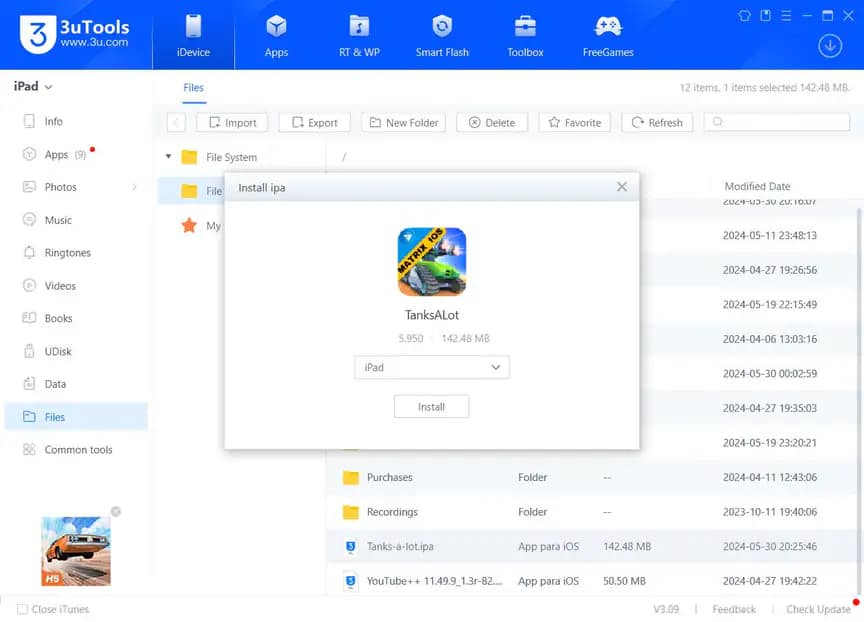This screenshot has height=622, width=864.
Task: Enable the Close iTunes checkbox
Action: point(24,609)
